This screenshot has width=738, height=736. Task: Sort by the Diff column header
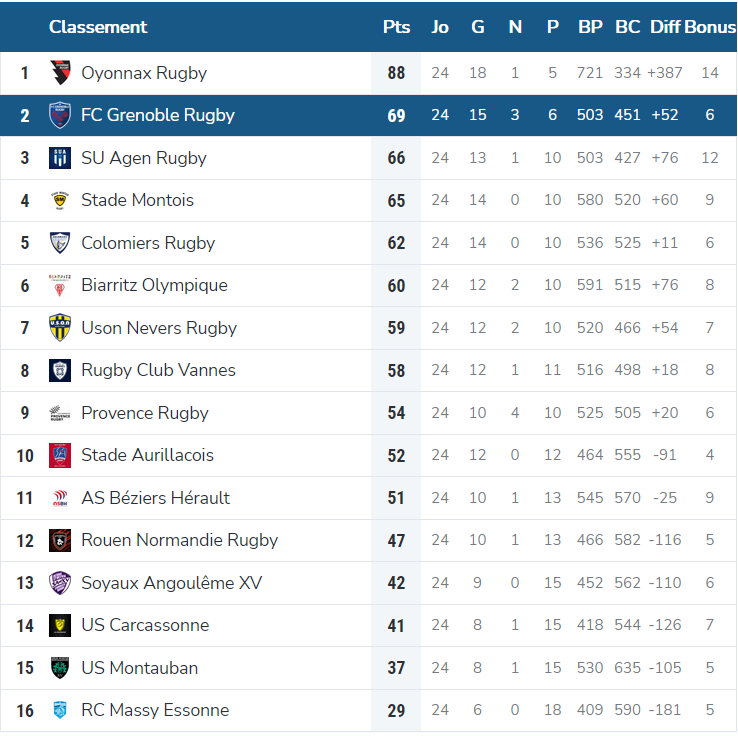click(x=665, y=27)
